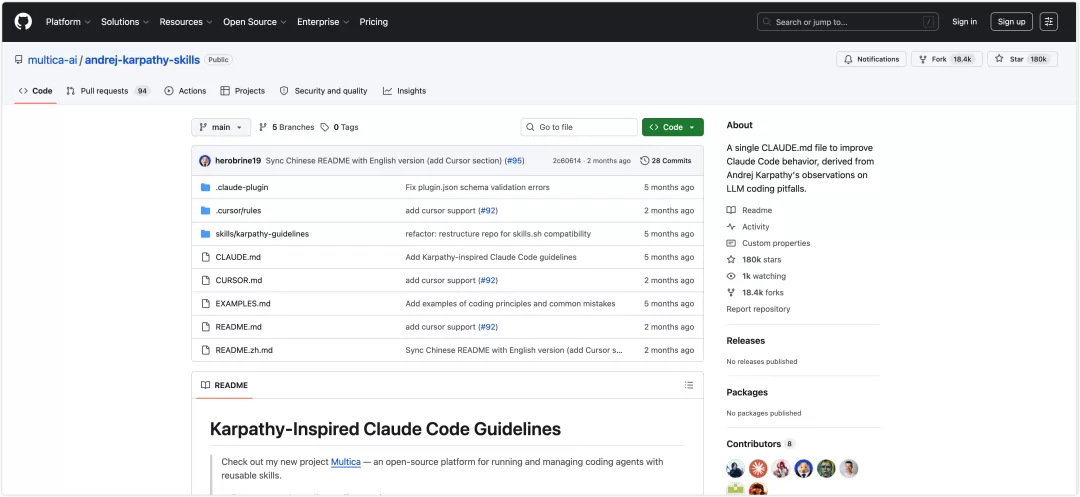Open the Releases heading link
The height and width of the screenshot is (497, 1080).
[x=745, y=341]
